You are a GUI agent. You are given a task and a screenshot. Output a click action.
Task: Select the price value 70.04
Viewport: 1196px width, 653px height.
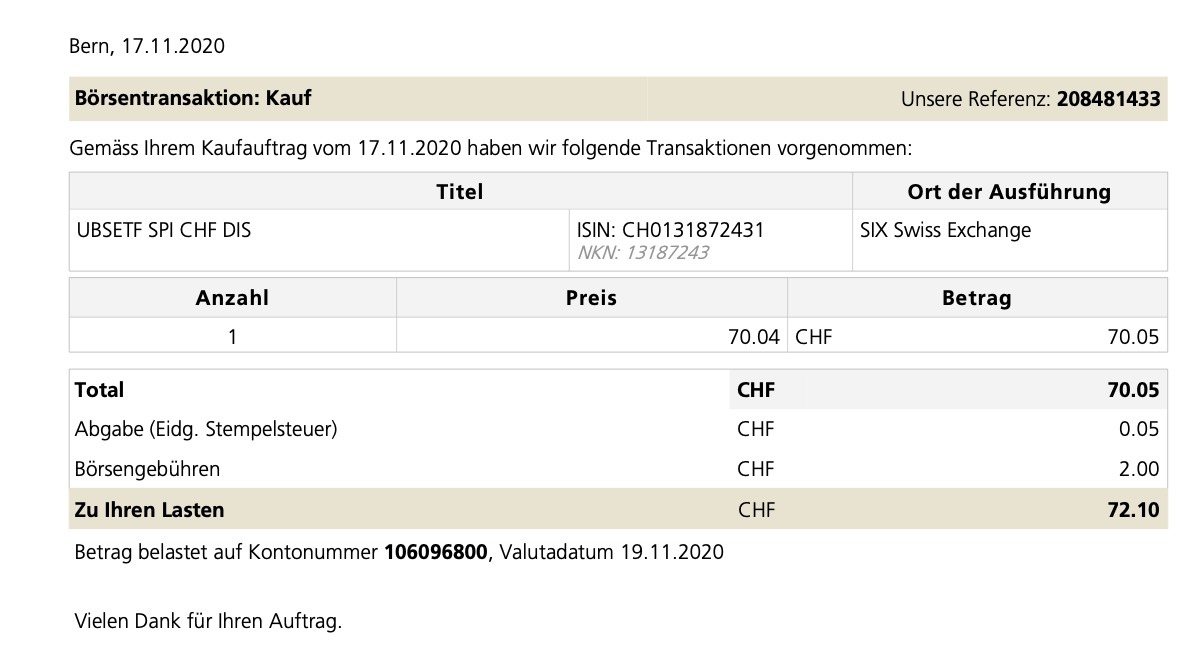click(753, 337)
